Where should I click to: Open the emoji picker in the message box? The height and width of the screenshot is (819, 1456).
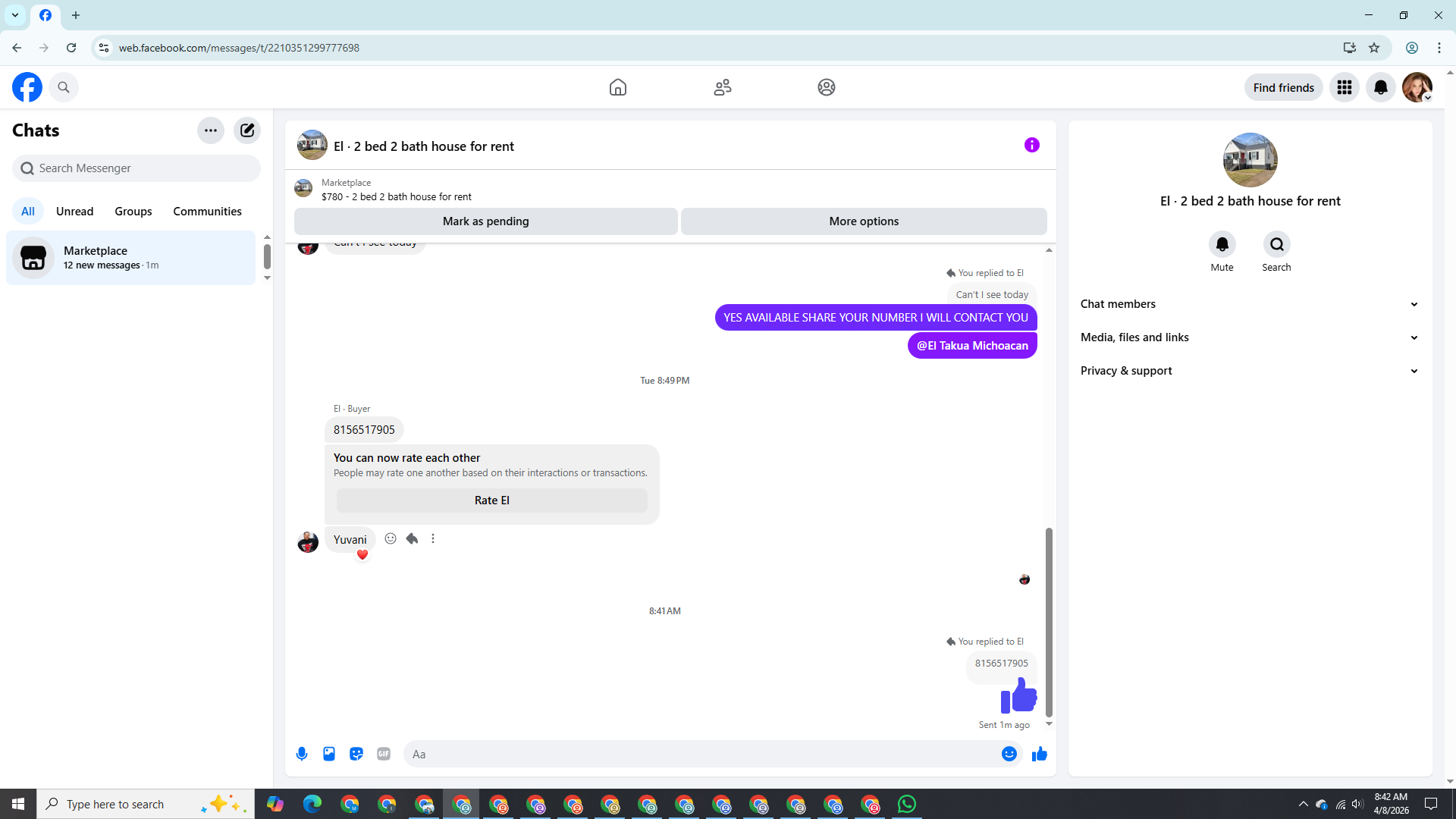tap(1009, 754)
